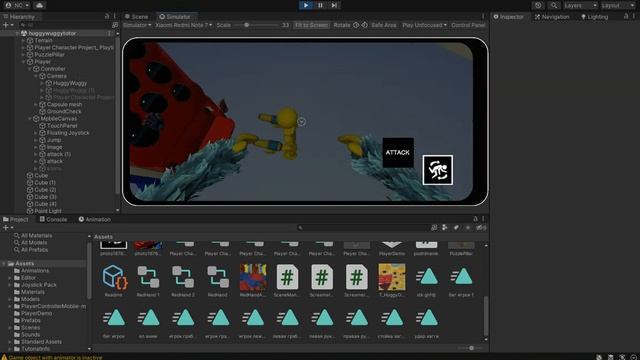Viewport: 640px width, 360px height.
Task: Select PuzzlePillar in the Hierarchy
Action: coord(49,55)
